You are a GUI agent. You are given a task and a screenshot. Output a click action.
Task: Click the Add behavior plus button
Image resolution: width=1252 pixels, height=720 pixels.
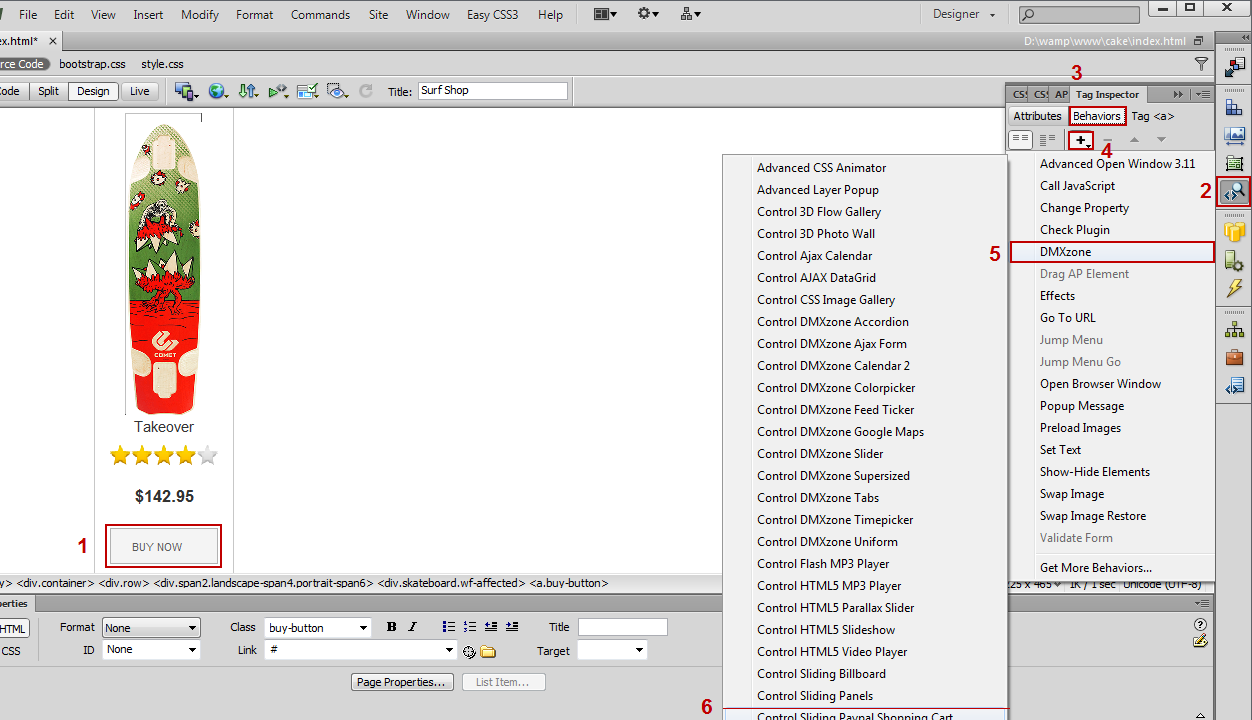point(1081,140)
